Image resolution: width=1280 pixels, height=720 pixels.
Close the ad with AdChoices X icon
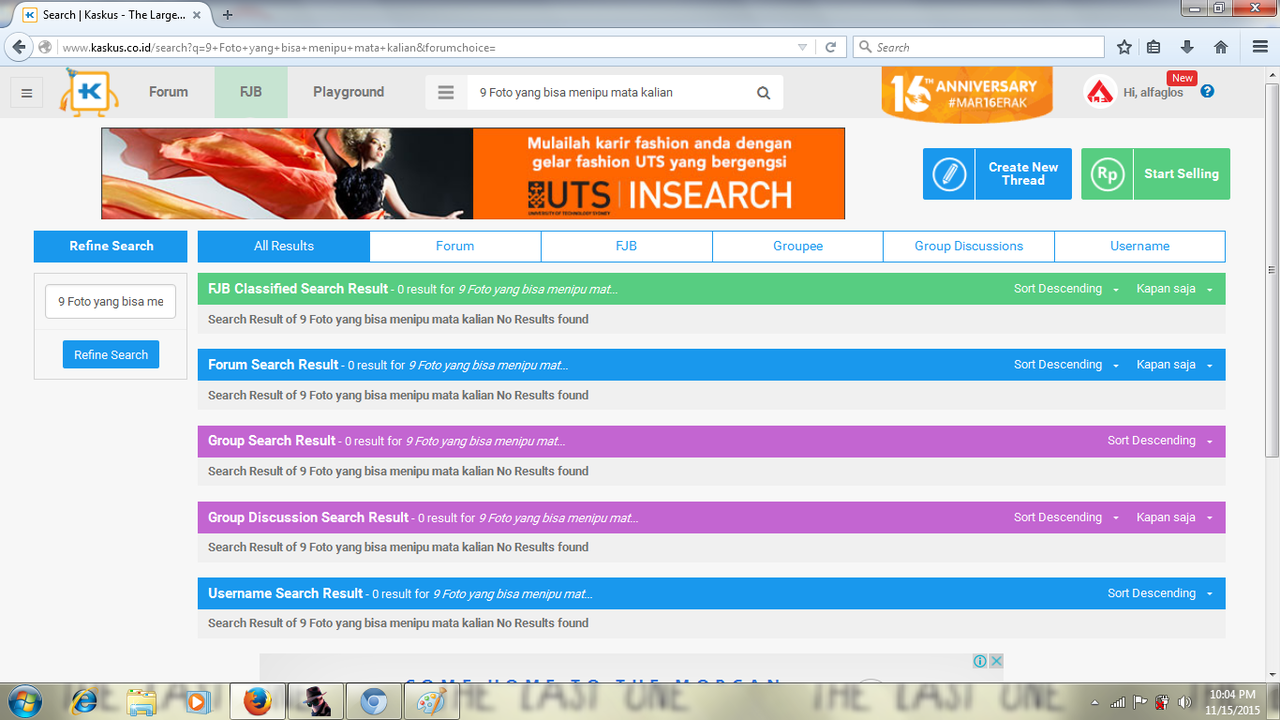pyautogui.click(x=996, y=661)
